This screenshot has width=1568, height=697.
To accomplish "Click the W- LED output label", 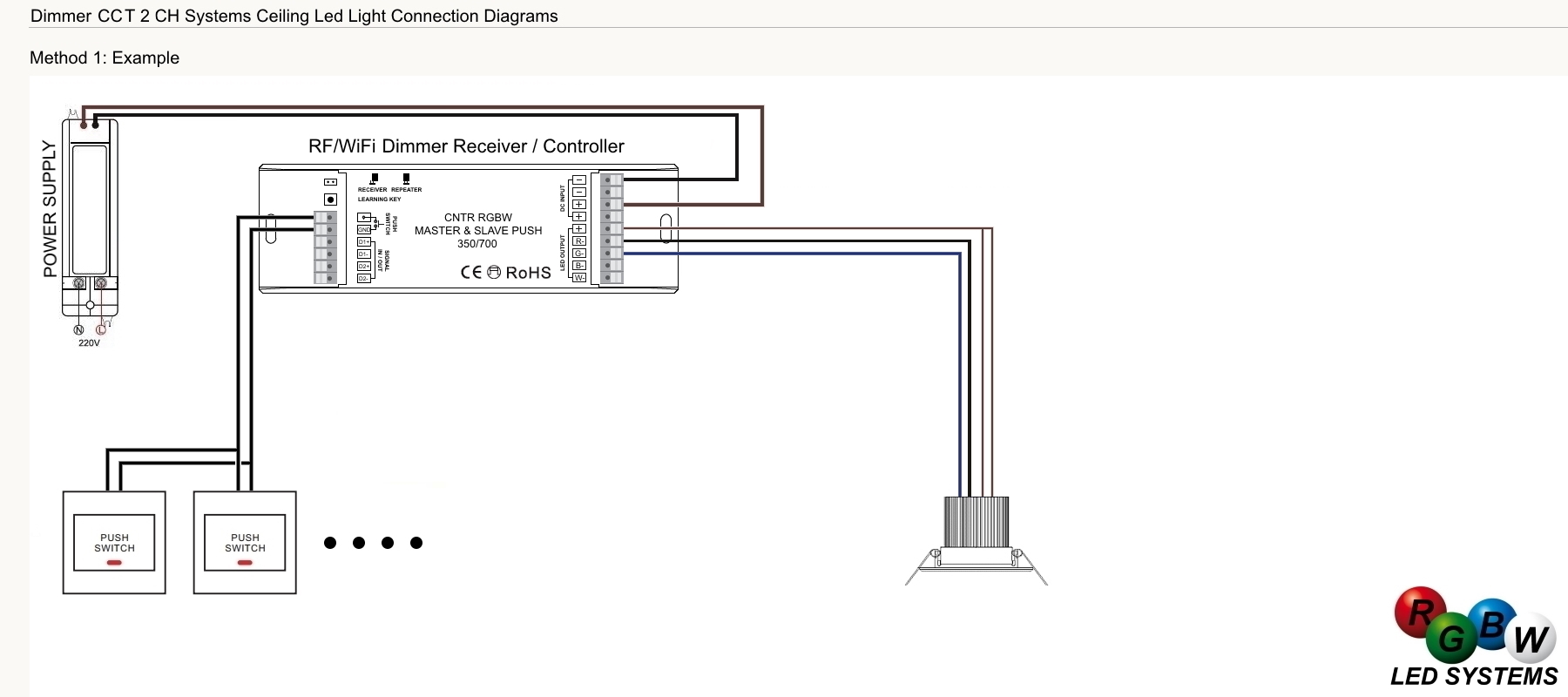I will 579,278.
